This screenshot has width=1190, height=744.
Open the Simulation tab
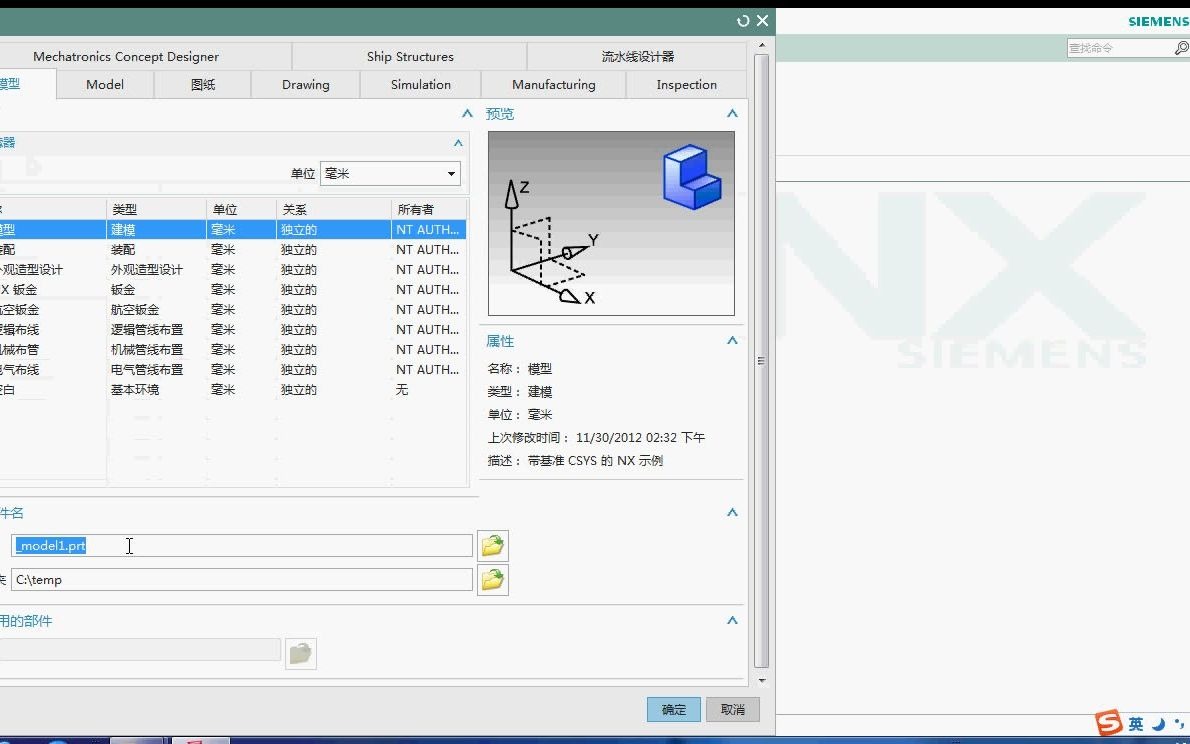tap(420, 84)
